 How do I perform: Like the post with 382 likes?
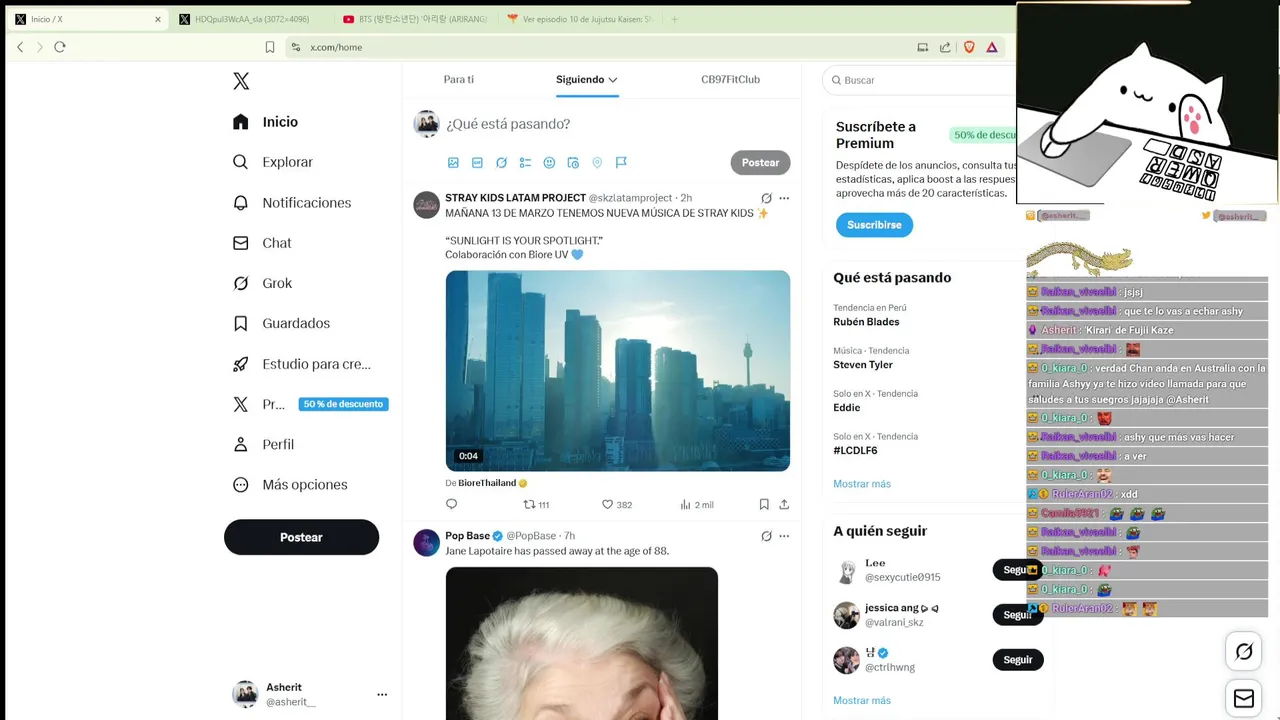coord(616,504)
